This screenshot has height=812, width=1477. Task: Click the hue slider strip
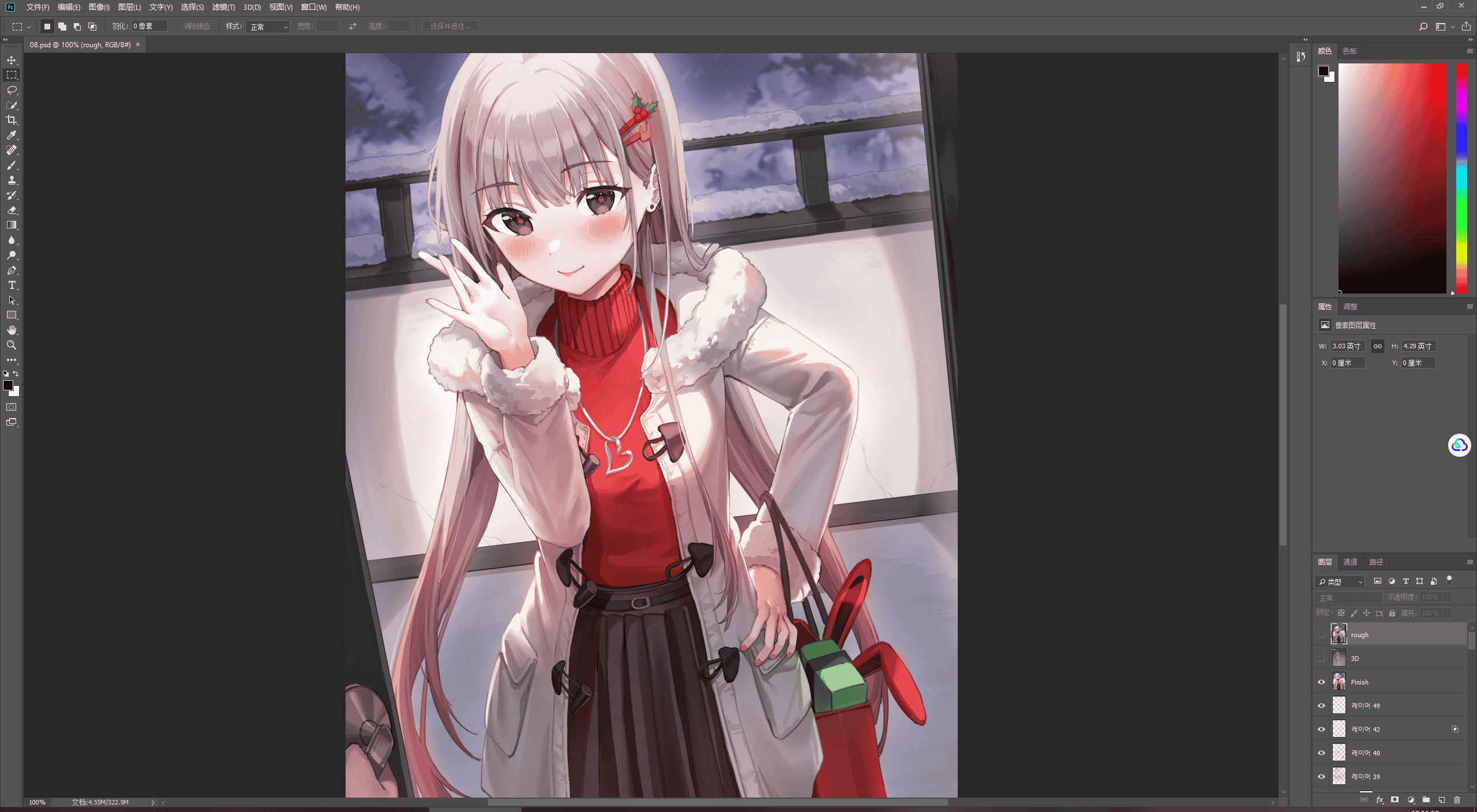(x=1461, y=178)
